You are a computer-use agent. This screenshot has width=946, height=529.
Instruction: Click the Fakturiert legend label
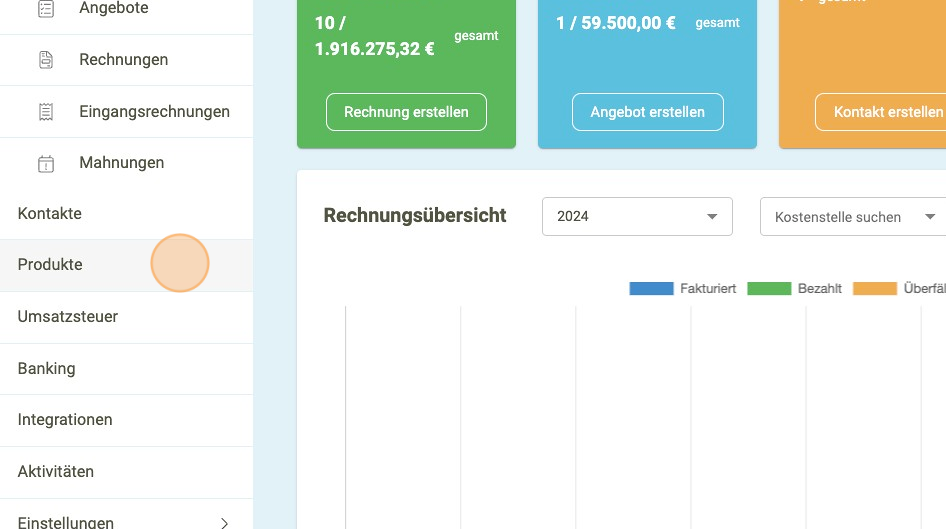[708, 288]
